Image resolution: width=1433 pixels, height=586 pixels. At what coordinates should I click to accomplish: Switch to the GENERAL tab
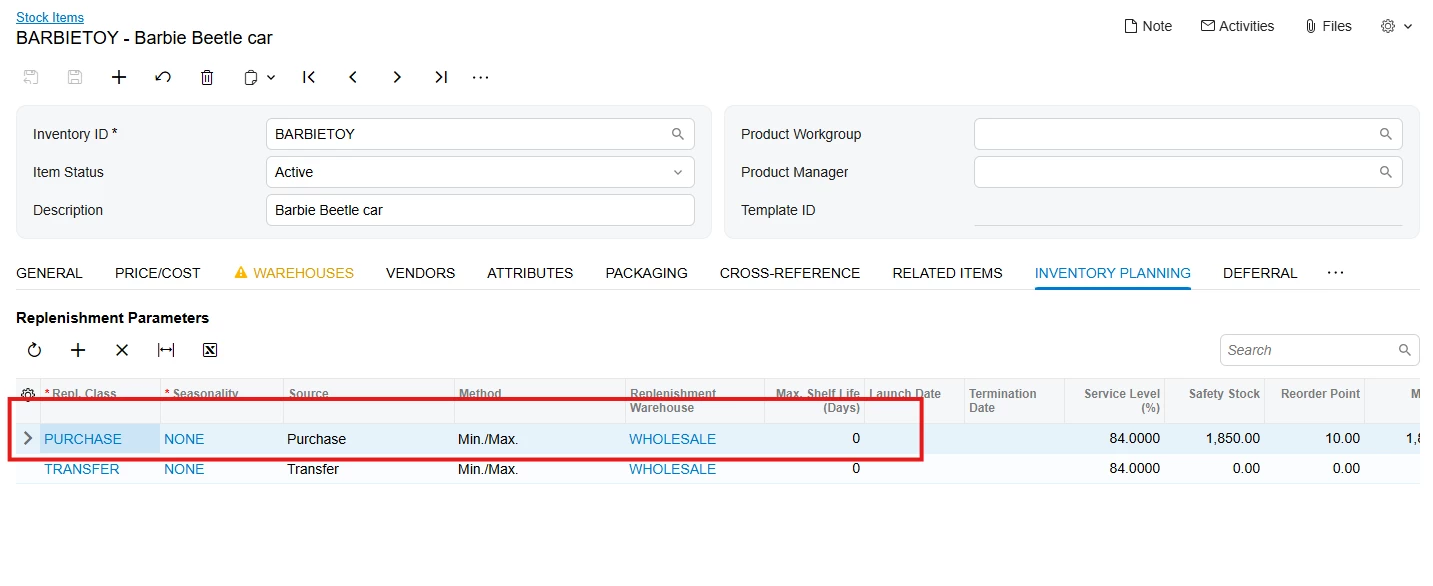49,273
